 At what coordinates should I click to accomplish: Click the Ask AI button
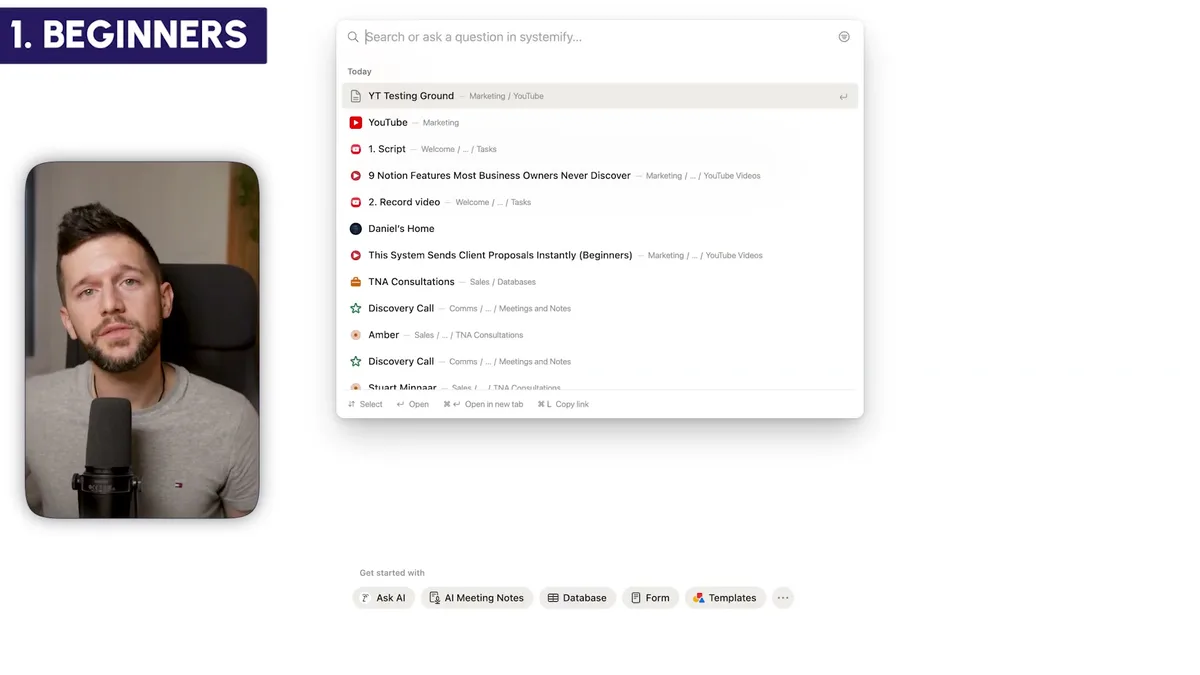(383, 597)
